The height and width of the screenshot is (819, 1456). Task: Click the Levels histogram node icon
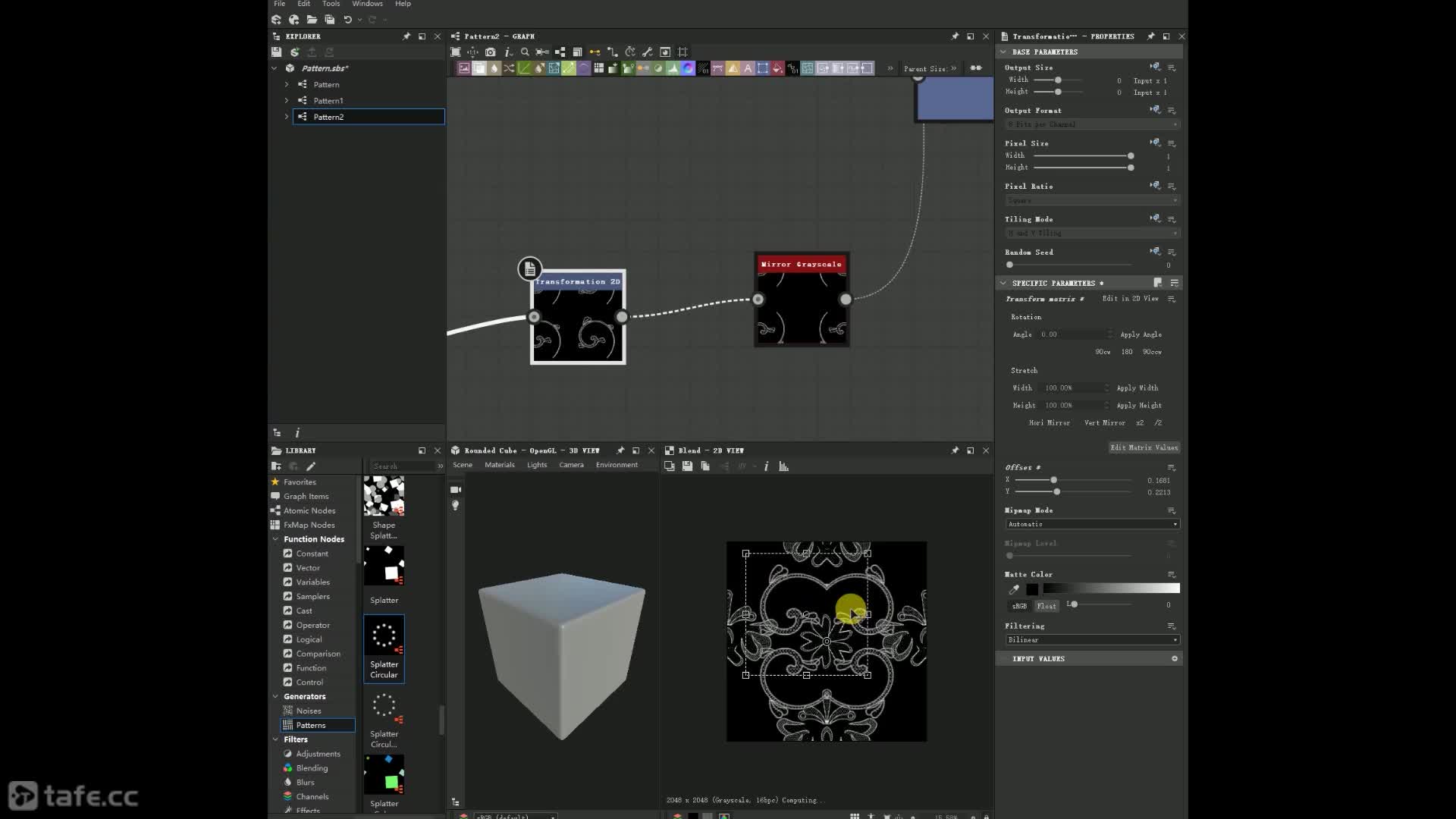[x=673, y=68]
